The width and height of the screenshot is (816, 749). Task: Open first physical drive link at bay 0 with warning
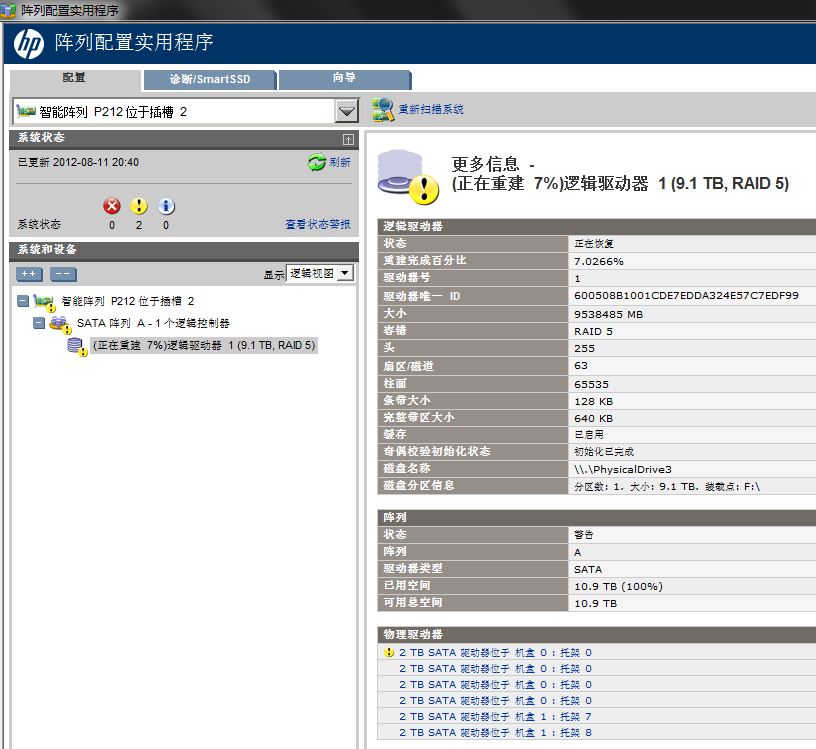click(x=495, y=652)
